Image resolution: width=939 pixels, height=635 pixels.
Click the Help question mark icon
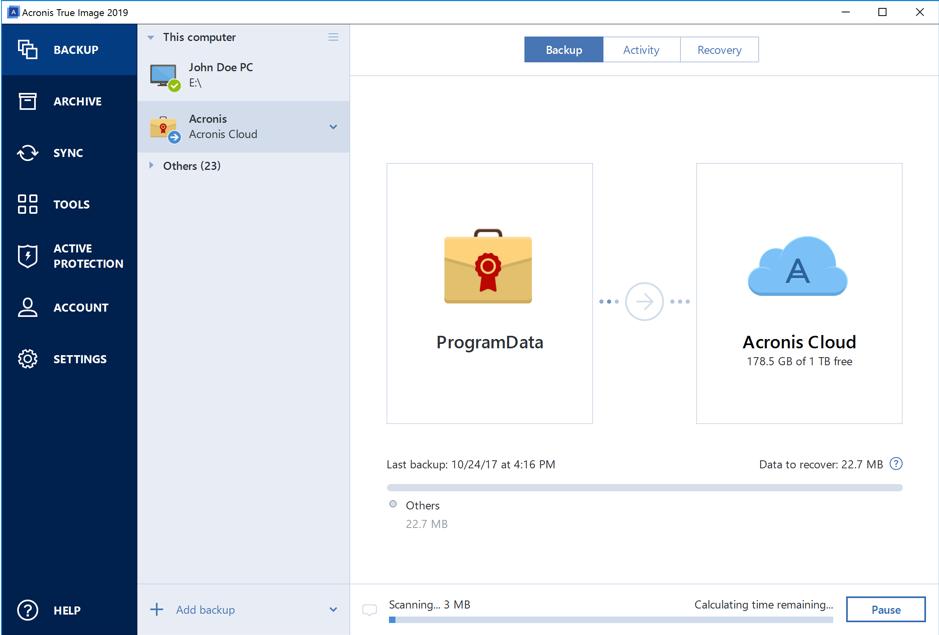coord(28,610)
